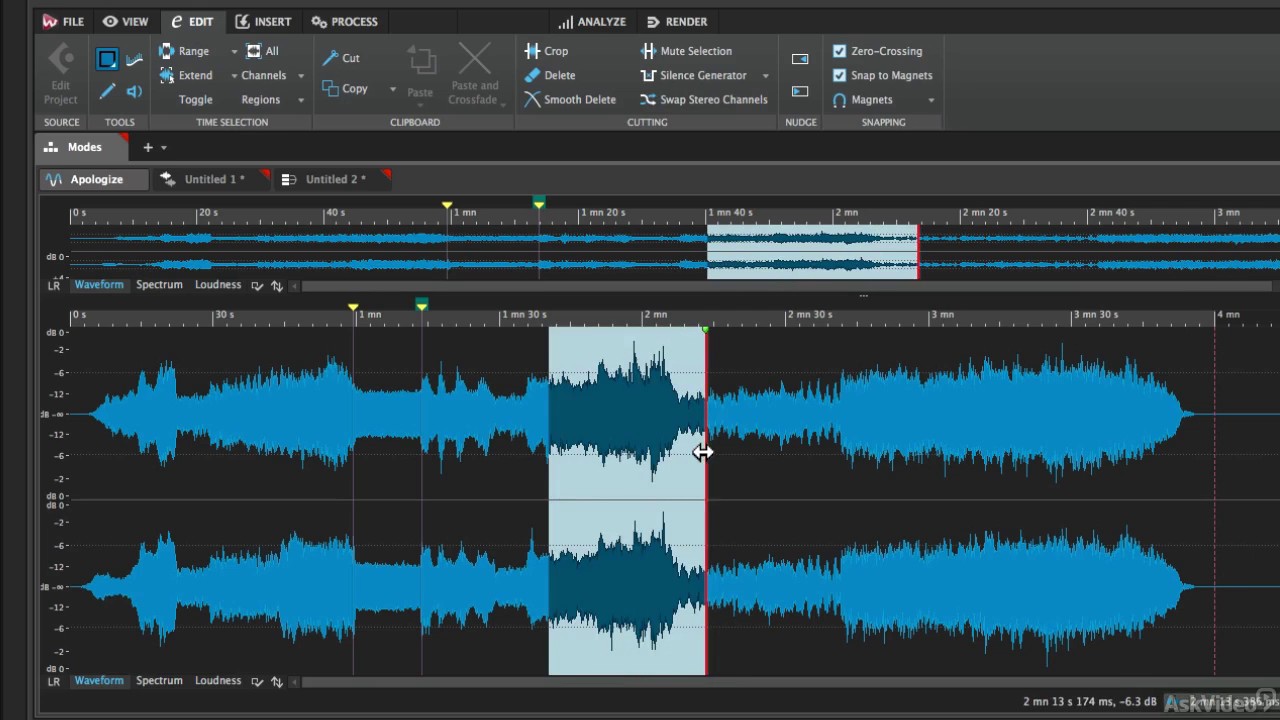Image resolution: width=1280 pixels, height=720 pixels.
Task: Toggle the Snap to Magnets checkbox
Action: [x=840, y=75]
